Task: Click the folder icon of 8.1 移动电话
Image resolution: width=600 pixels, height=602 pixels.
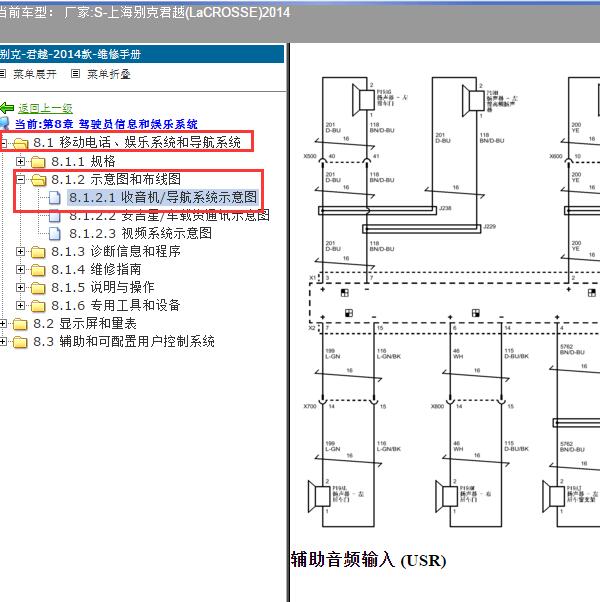Action: coord(21,144)
